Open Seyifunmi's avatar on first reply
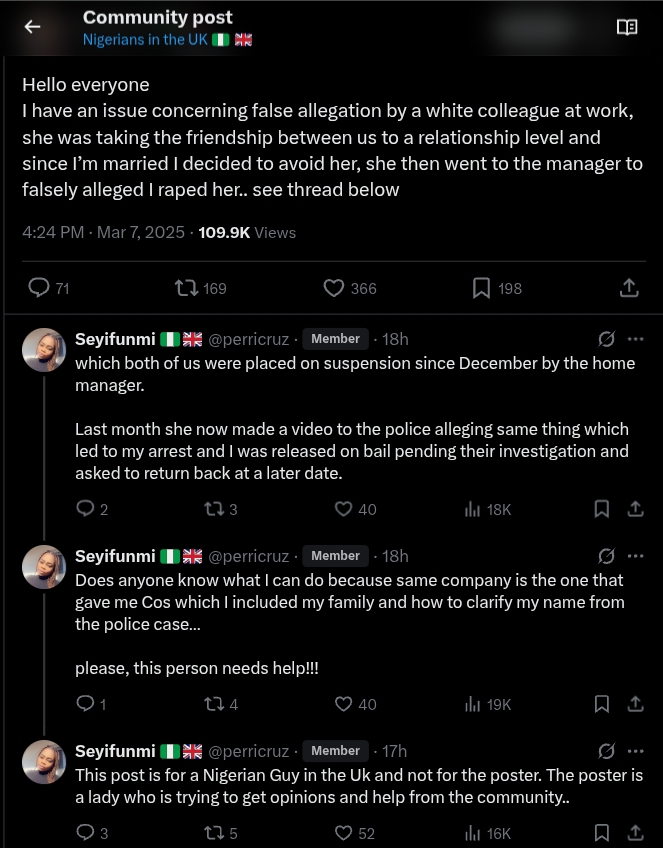The width and height of the screenshot is (663, 848). click(x=44, y=350)
